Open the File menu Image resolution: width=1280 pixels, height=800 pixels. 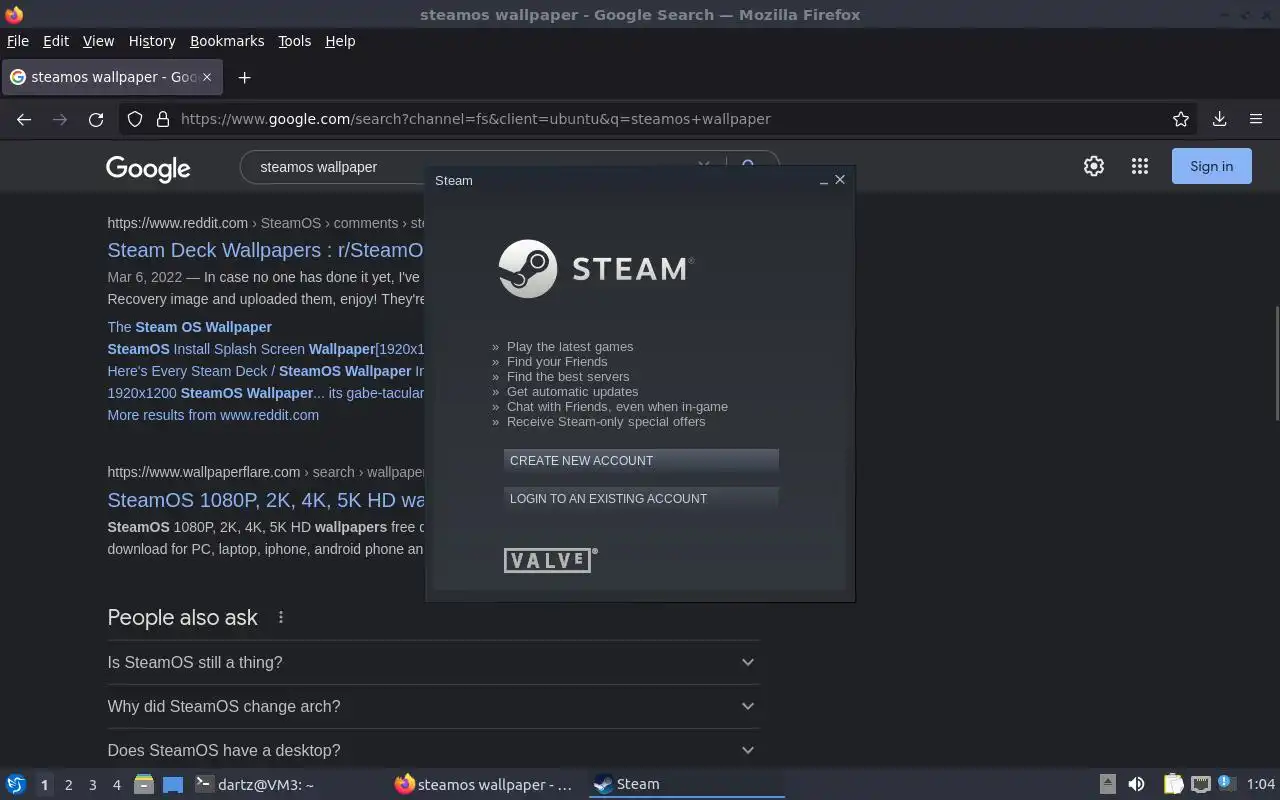18,41
